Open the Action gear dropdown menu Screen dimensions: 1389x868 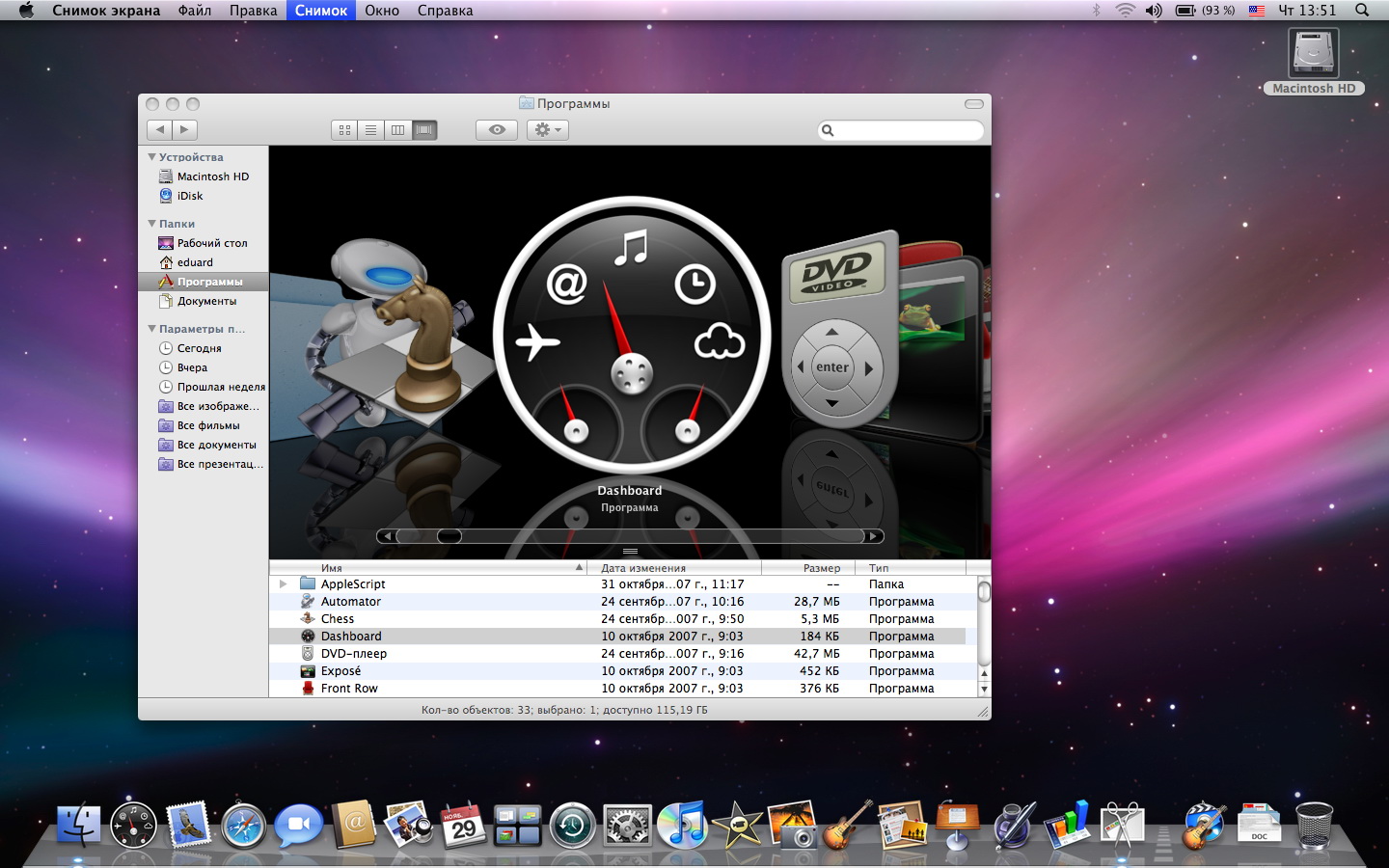click(x=548, y=129)
